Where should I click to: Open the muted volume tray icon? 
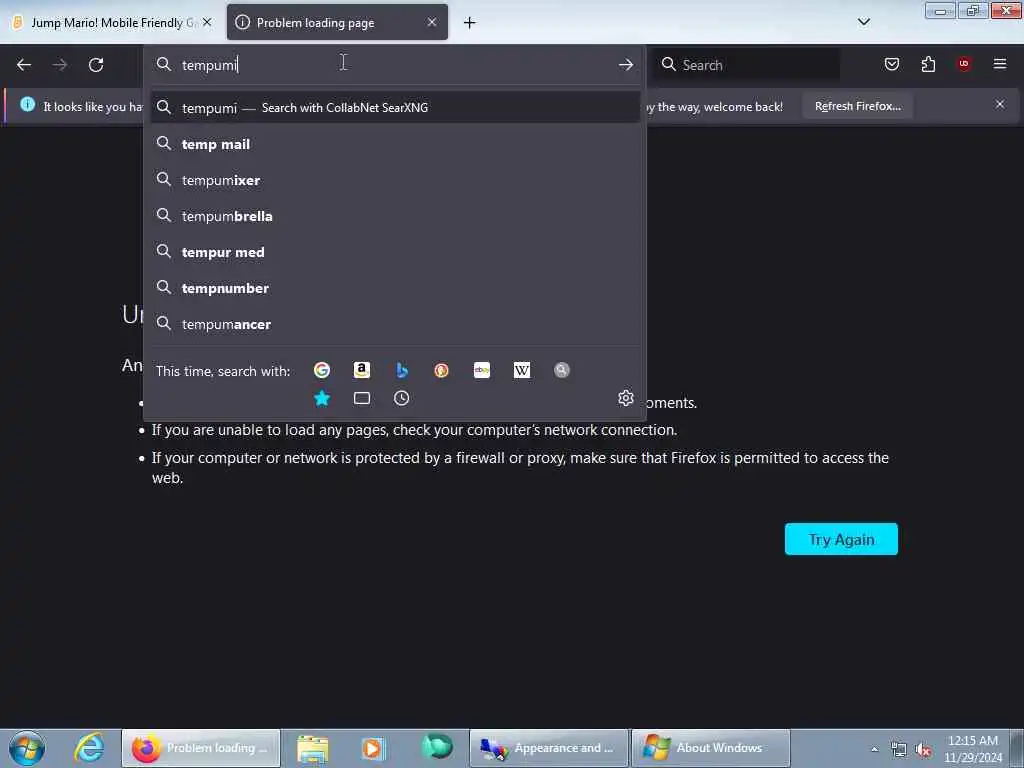pos(923,750)
